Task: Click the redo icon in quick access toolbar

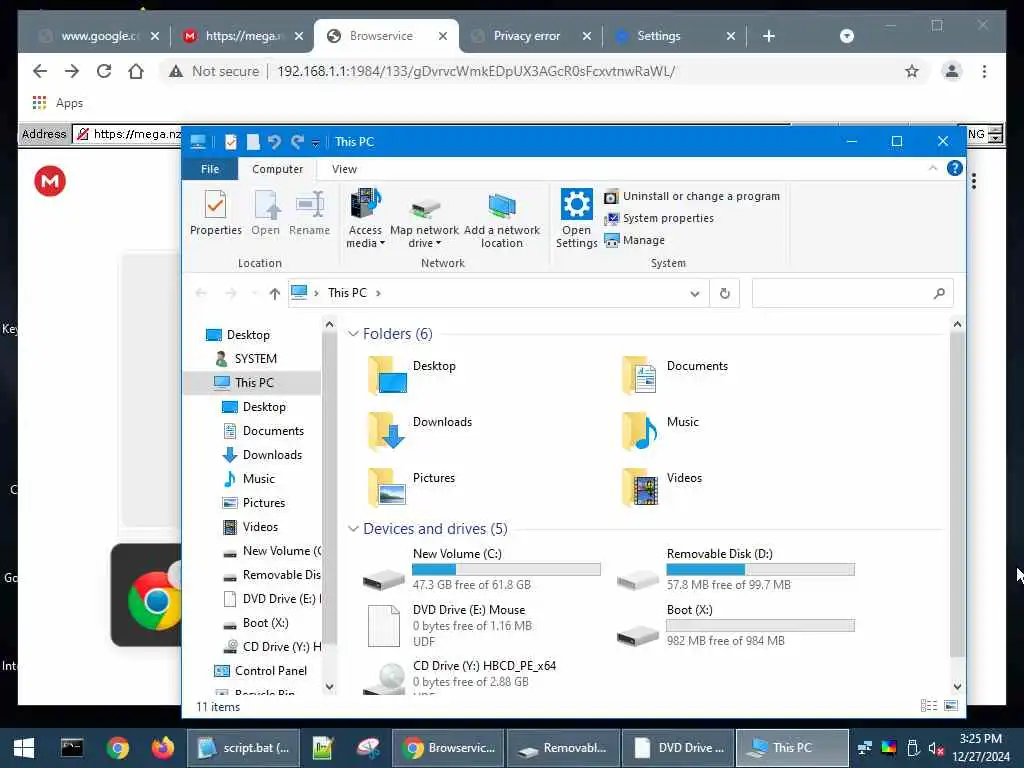Action: 297,142
